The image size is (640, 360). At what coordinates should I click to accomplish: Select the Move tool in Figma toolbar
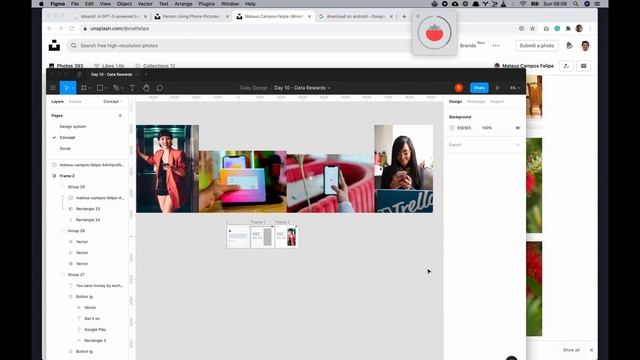(66, 88)
